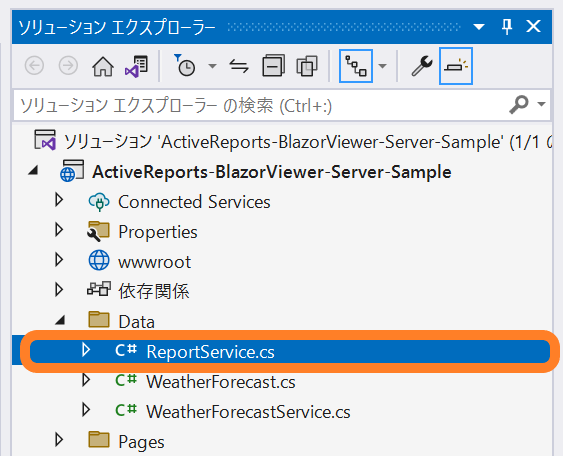Toggle the auto-hide pin icon
The width and height of the screenshot is (563, 456).
point(507,27)
